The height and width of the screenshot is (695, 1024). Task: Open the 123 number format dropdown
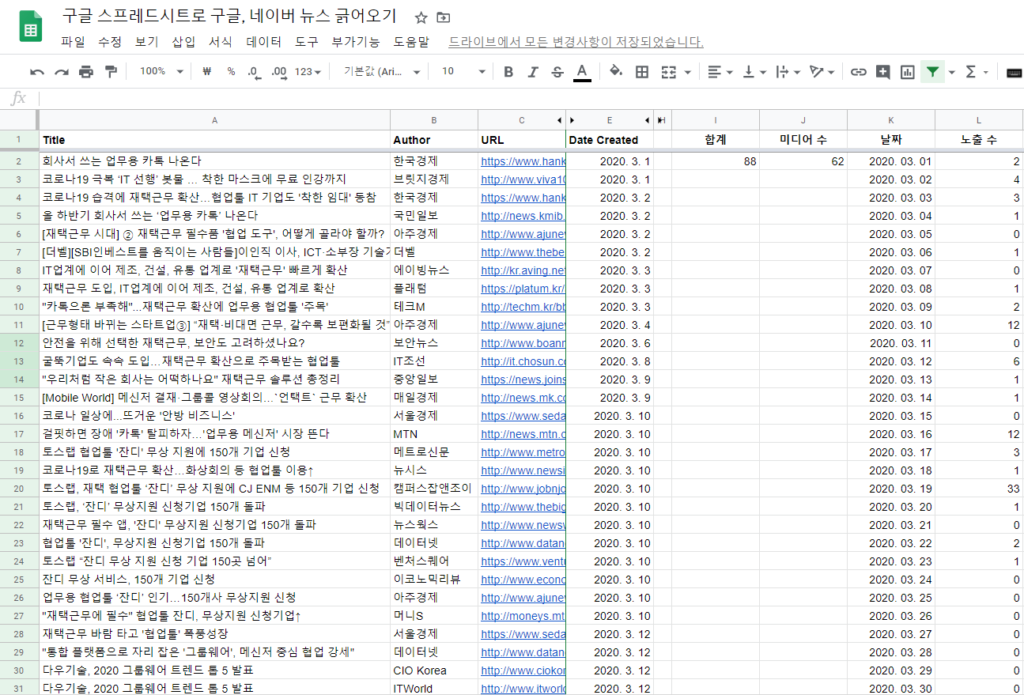point(308,72)
